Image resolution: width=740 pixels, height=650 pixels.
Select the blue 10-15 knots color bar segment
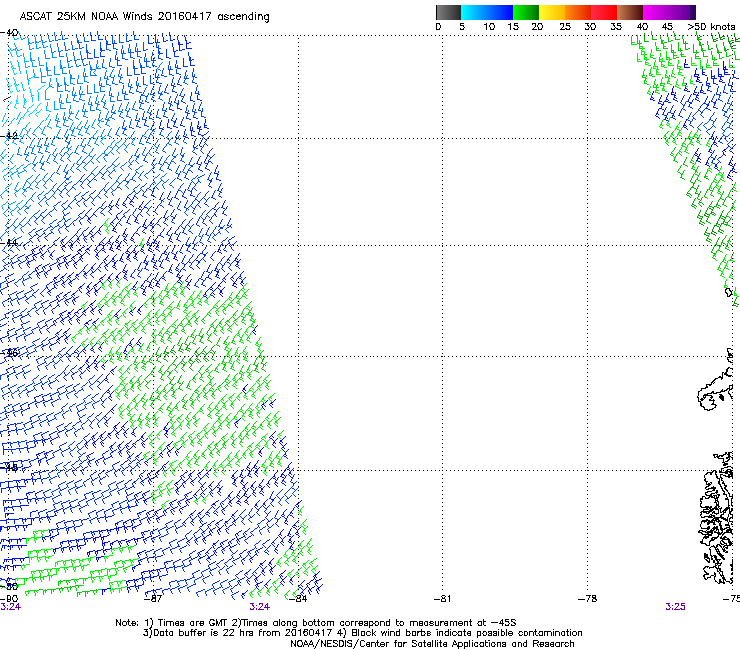[500, 12]
